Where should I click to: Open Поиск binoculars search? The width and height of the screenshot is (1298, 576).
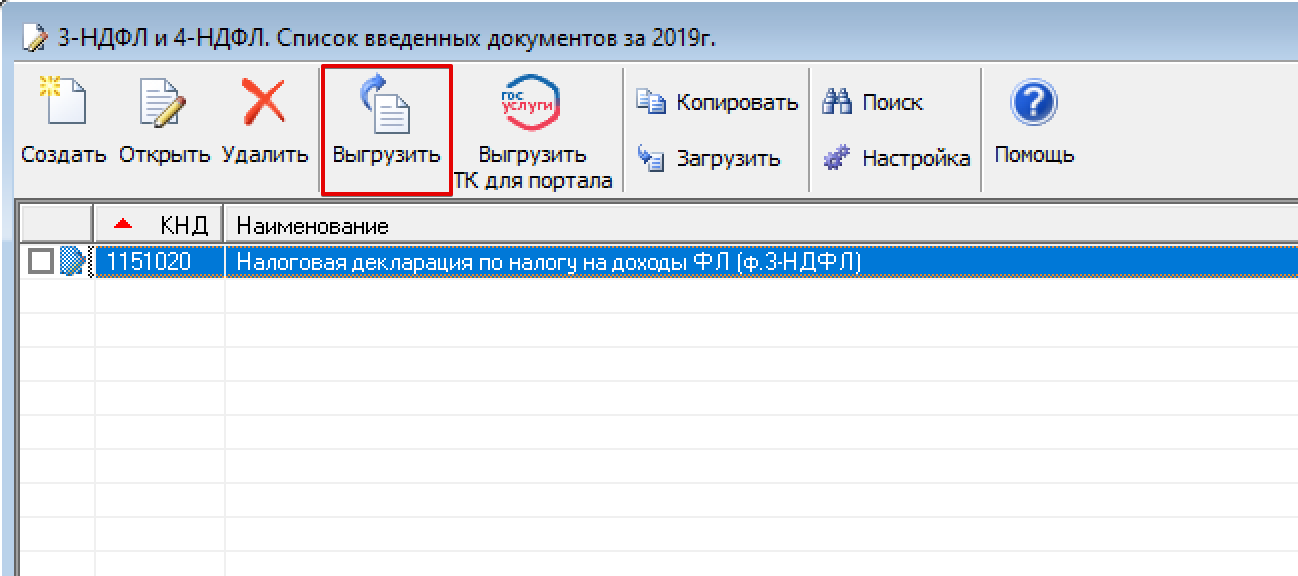click(871, 102)
